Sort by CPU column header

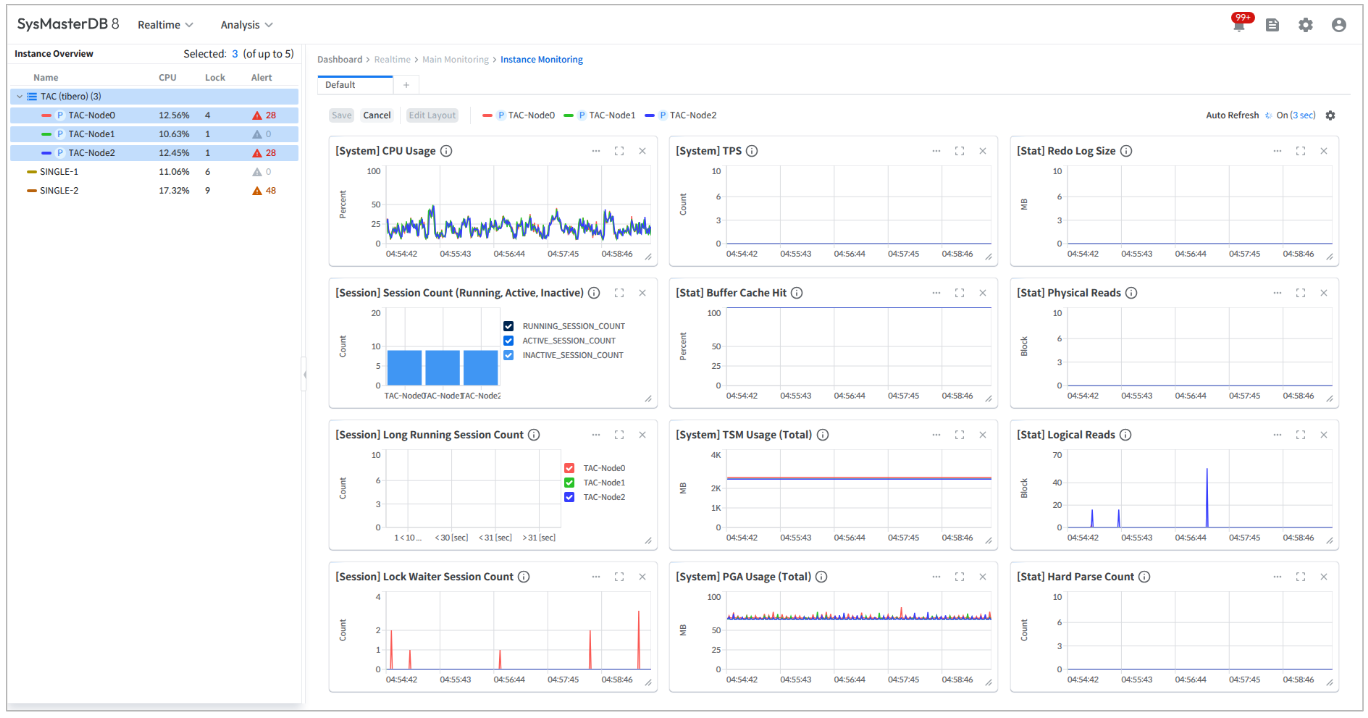click(167, 77)
